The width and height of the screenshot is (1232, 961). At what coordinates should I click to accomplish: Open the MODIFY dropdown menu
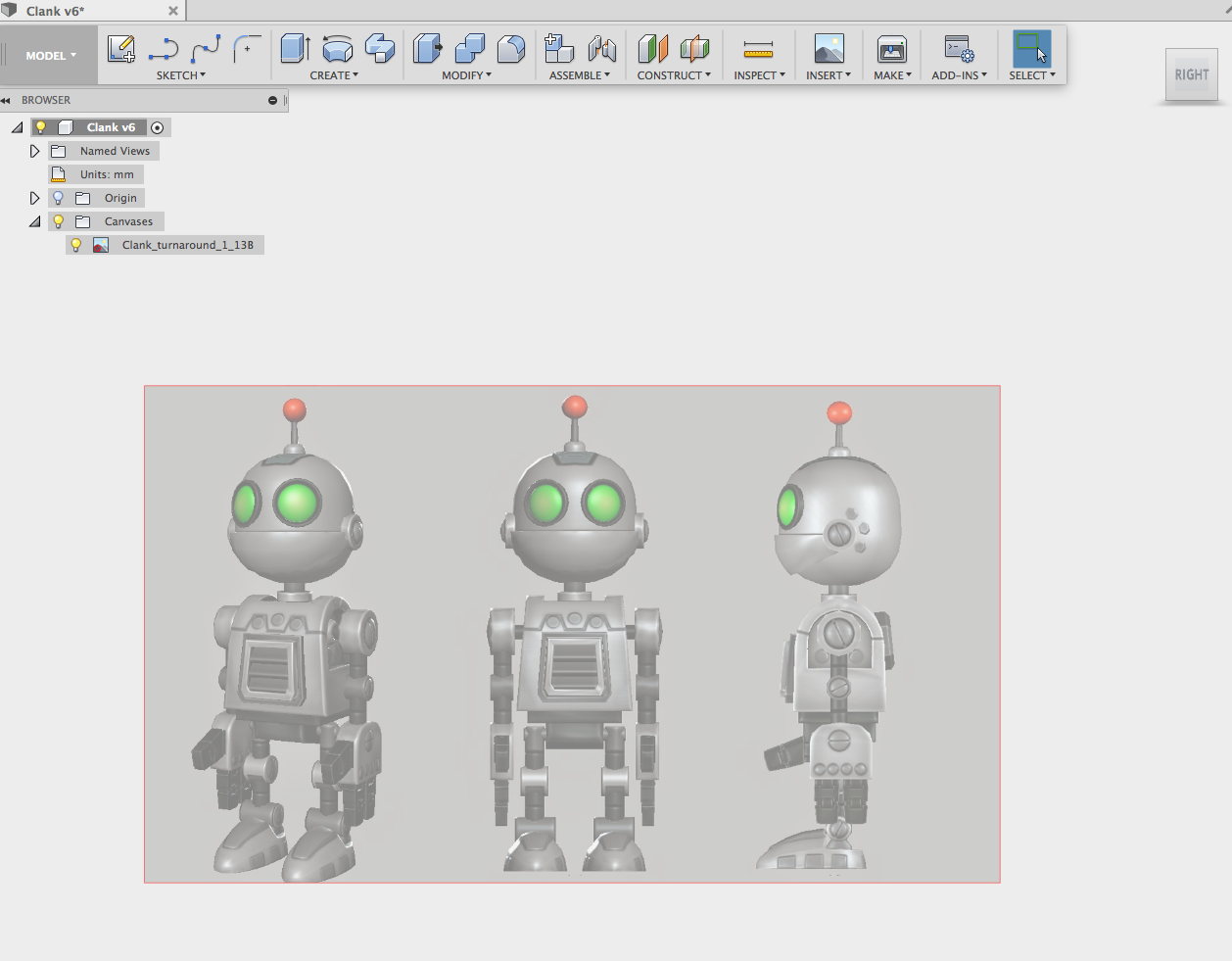point(466,75)
